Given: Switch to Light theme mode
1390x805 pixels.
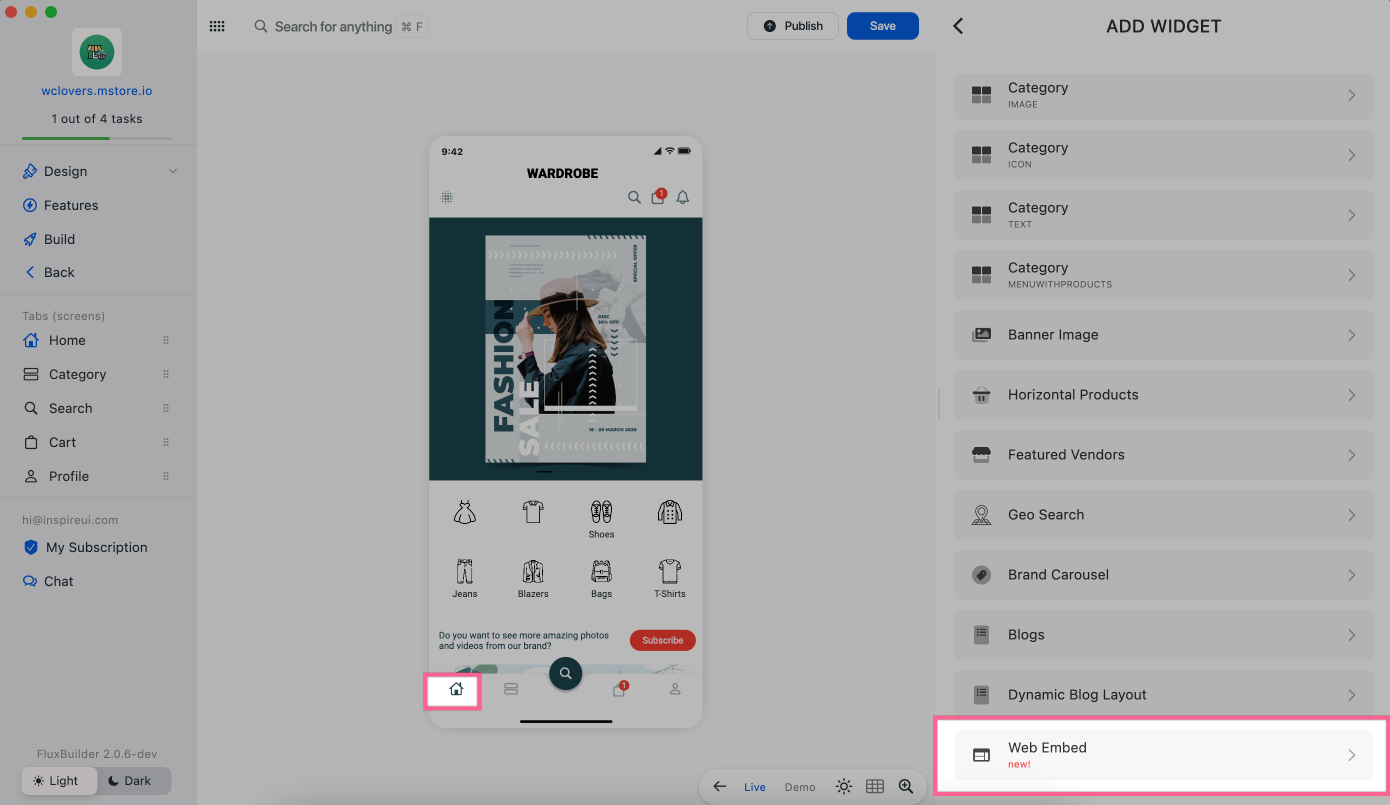Looking at the screenshot, I should (59, 781).
